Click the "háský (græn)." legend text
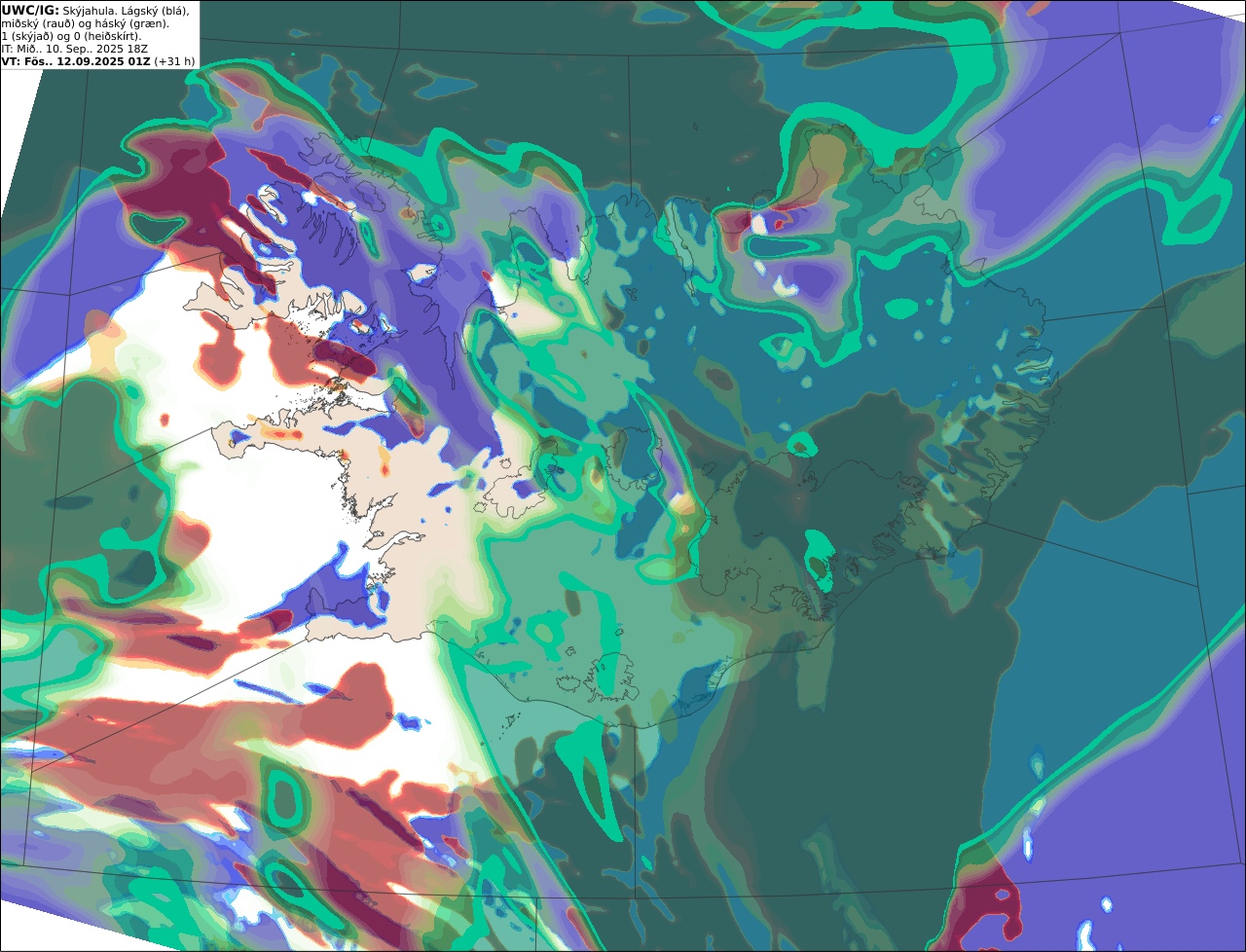This screenshot has width=1246, height=952. (132, 24)
